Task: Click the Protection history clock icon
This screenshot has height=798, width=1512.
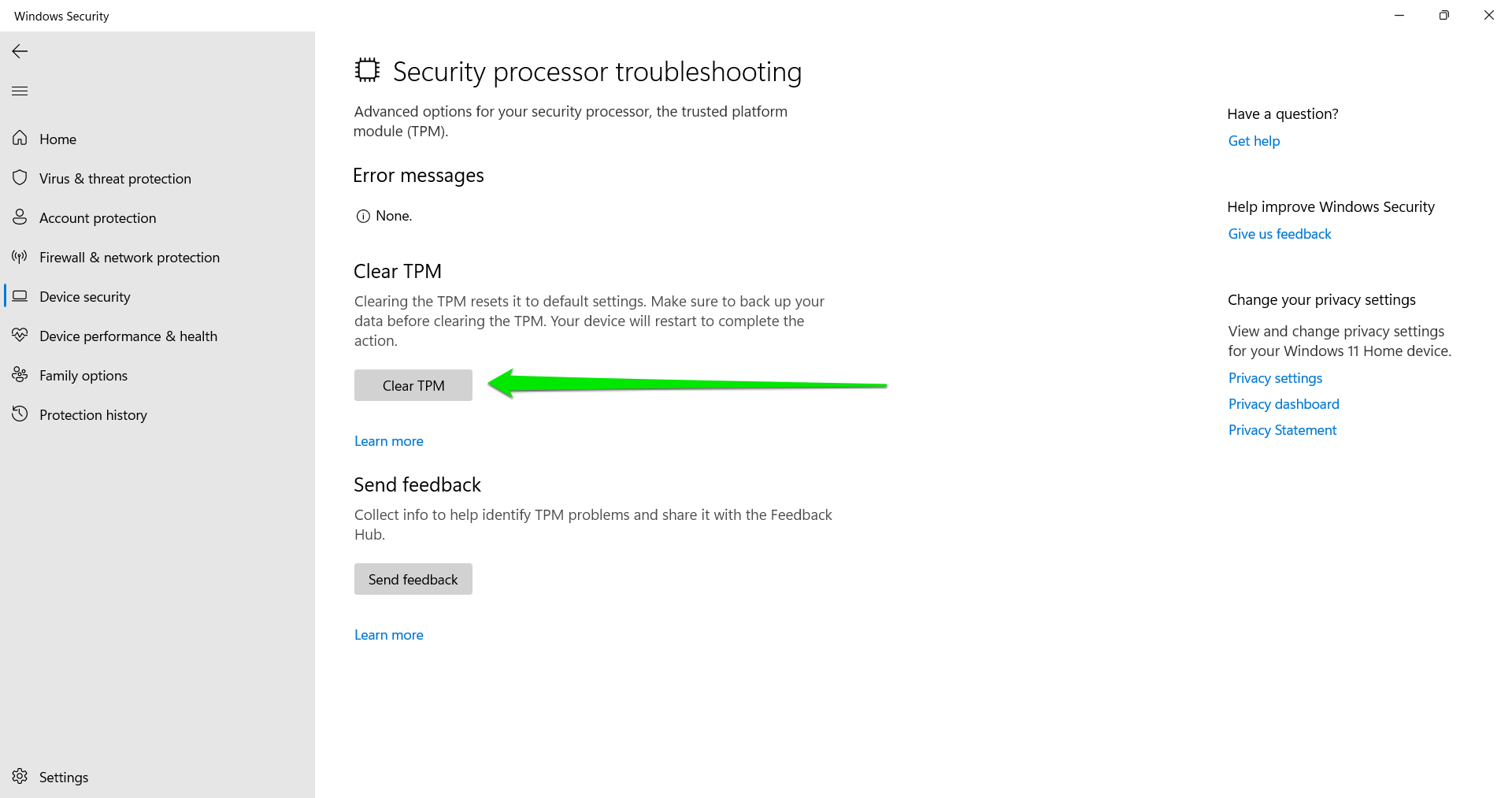Action: click(20, 414)
